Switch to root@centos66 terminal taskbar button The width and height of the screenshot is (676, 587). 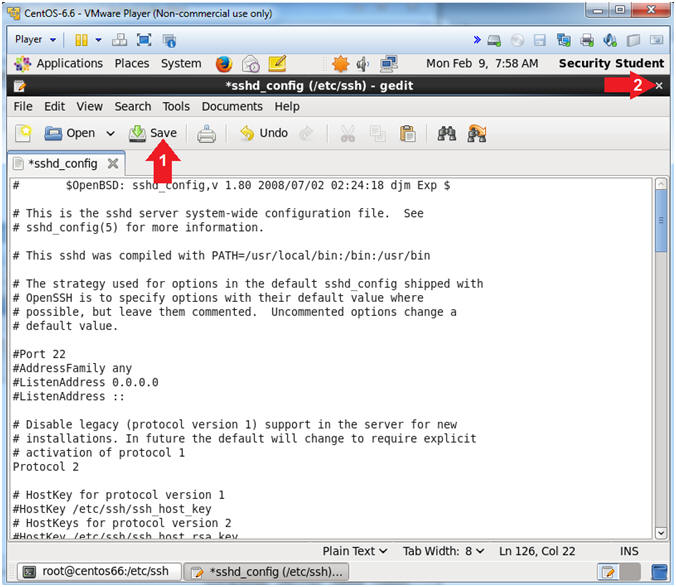[99, 572]
